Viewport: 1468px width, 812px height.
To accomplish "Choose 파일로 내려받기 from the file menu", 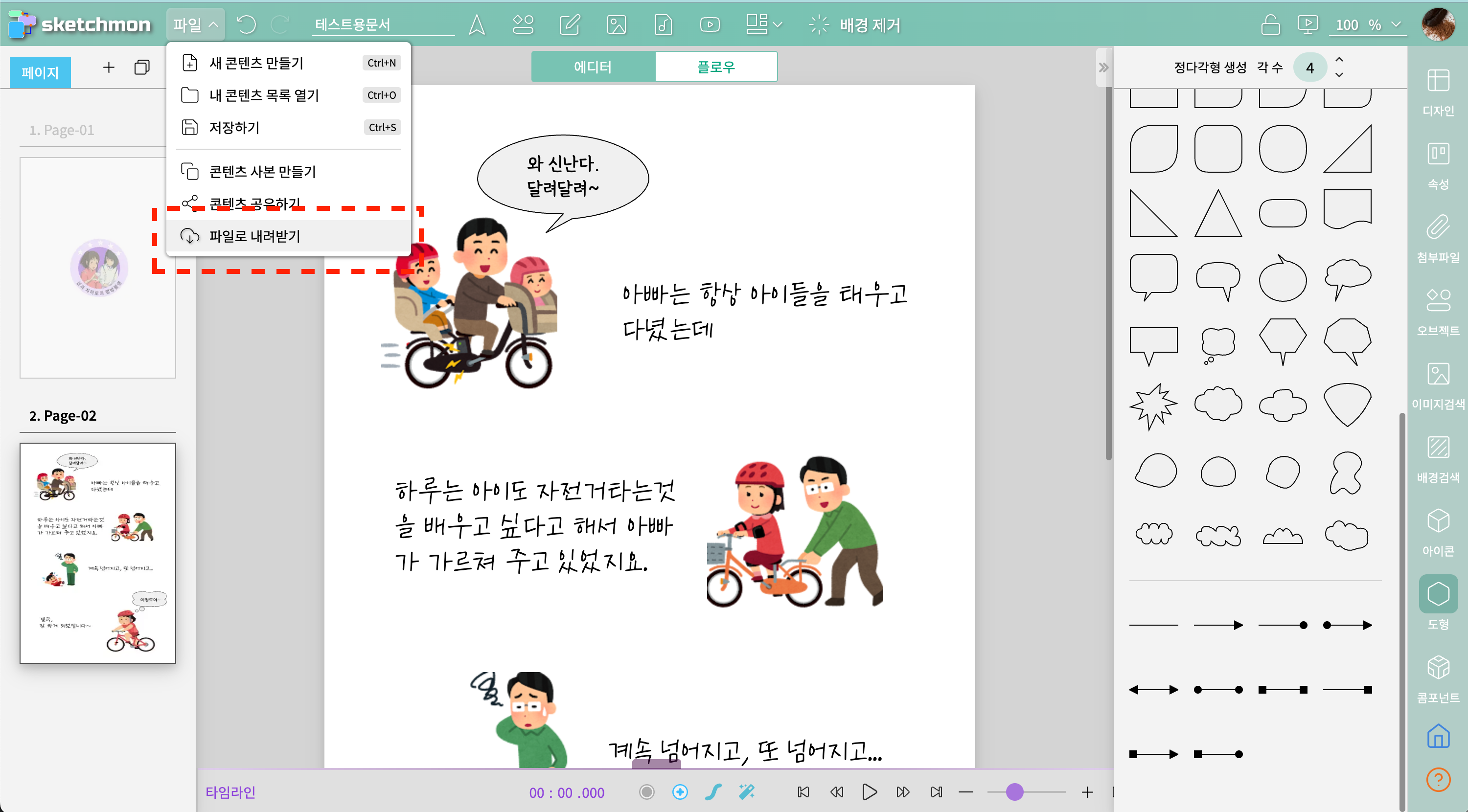I will (x=254, y=236).
